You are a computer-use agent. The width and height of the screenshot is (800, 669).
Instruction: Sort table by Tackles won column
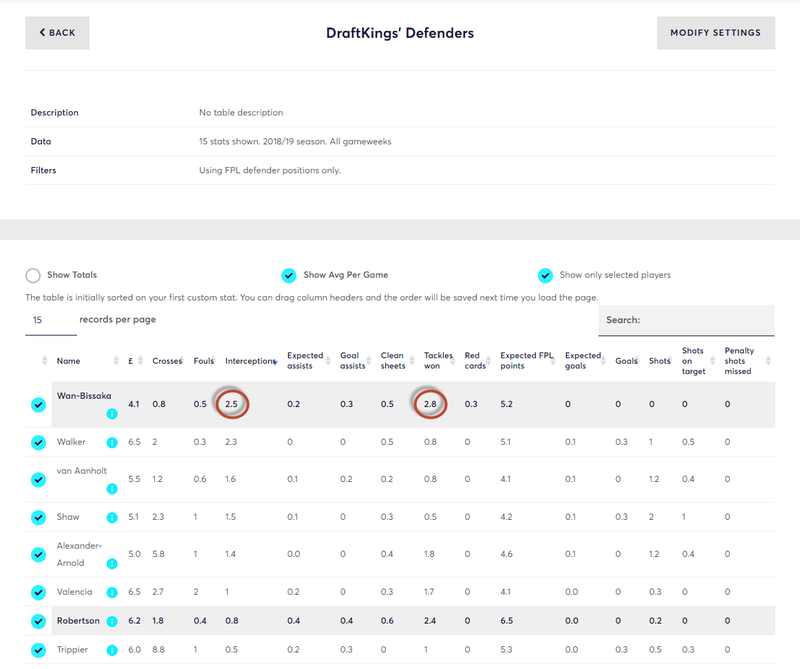438,361
